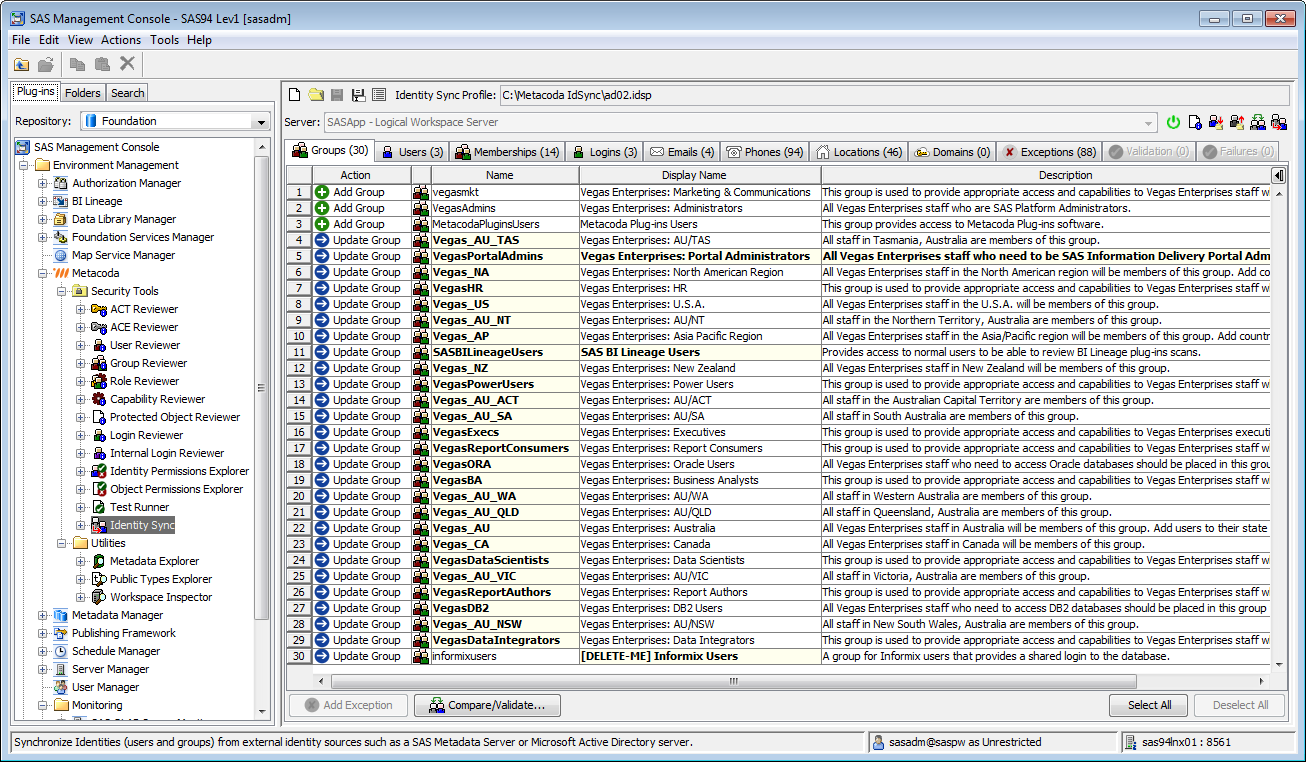This screenshot has height=762, width=1306.
Task: Collapse the Utilities folder node
Action: coord(62,543)
